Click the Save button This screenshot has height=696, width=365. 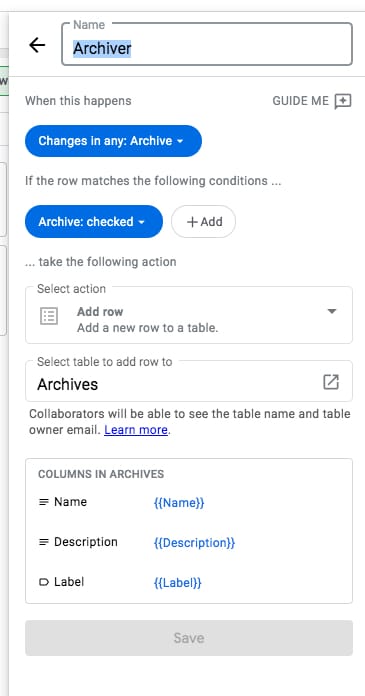tap(189, 638)
